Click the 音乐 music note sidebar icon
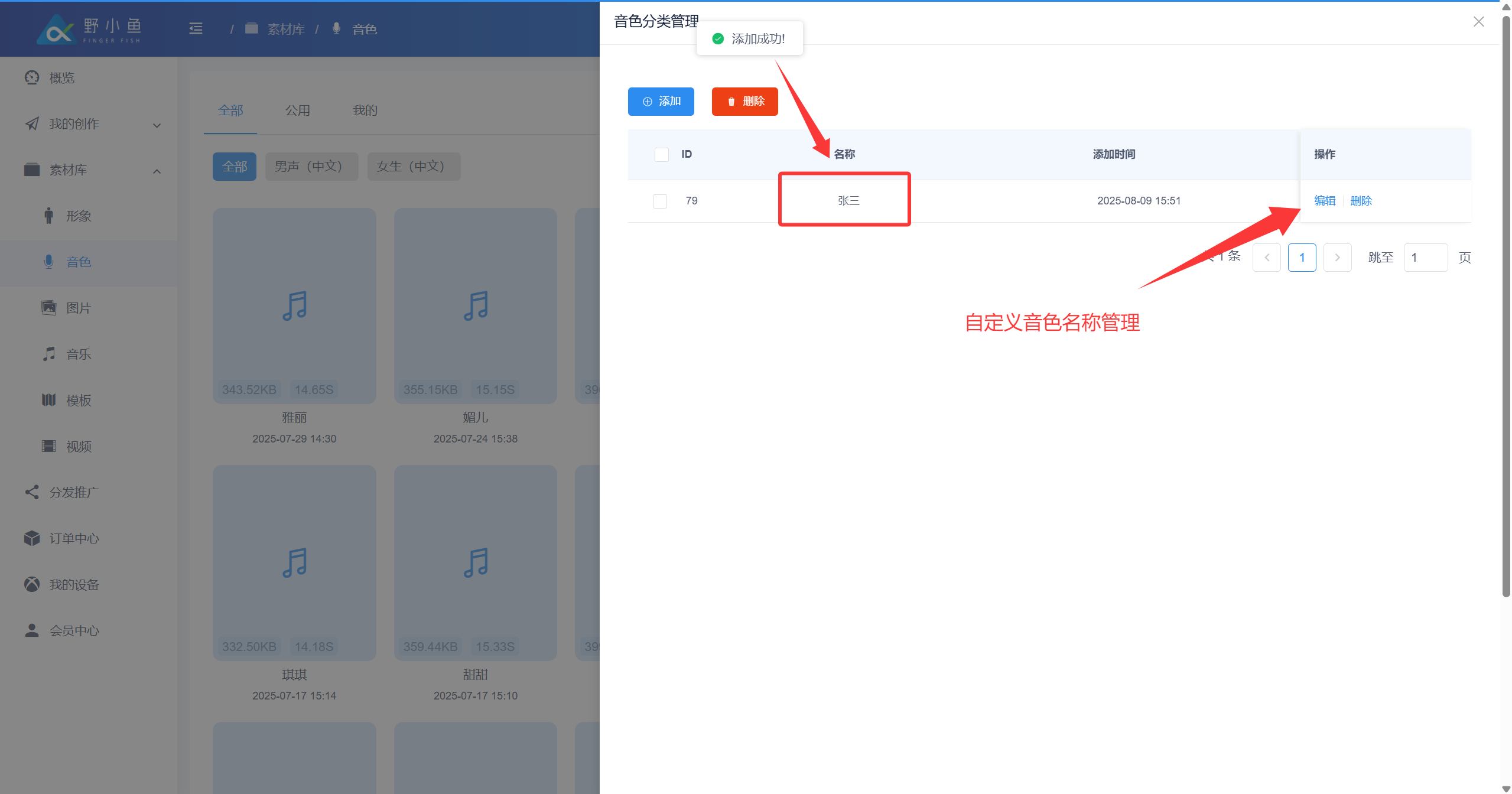This screenshot has width=1512, height=794. [x=48, y=354]
